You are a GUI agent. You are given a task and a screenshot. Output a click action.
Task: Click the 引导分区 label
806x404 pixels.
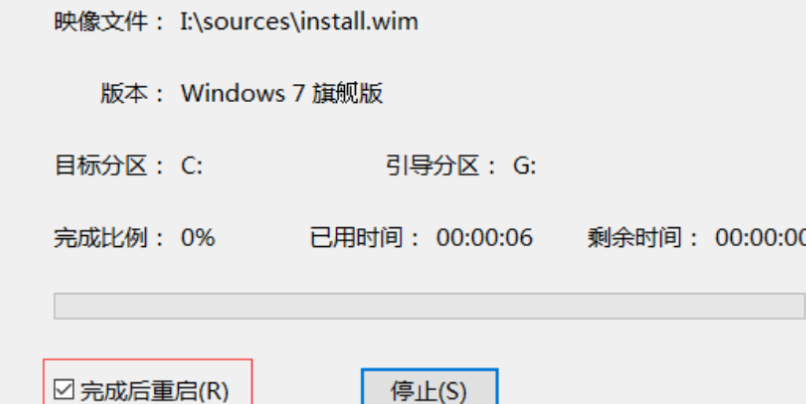pyautogui.click(x=433, y=166)
